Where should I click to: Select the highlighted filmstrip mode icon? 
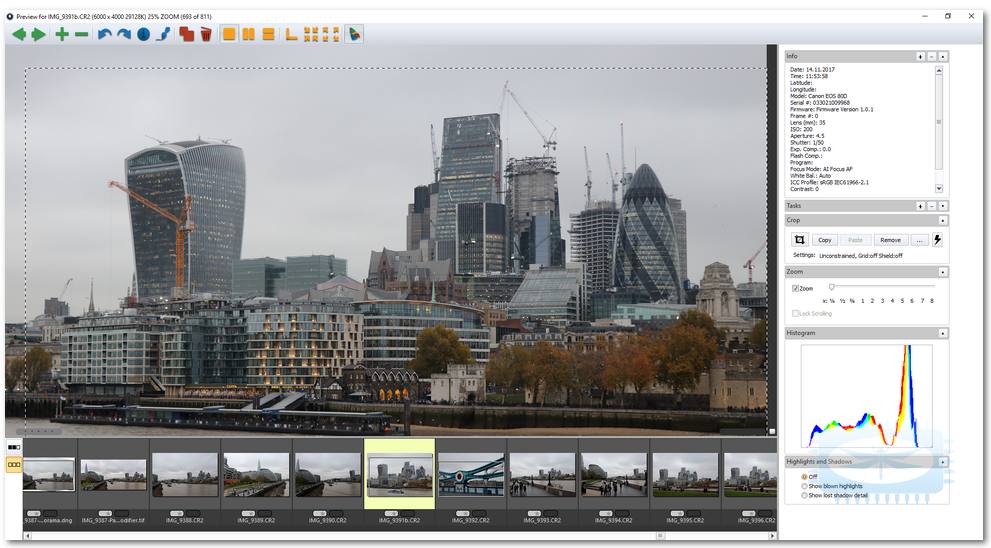14,465
